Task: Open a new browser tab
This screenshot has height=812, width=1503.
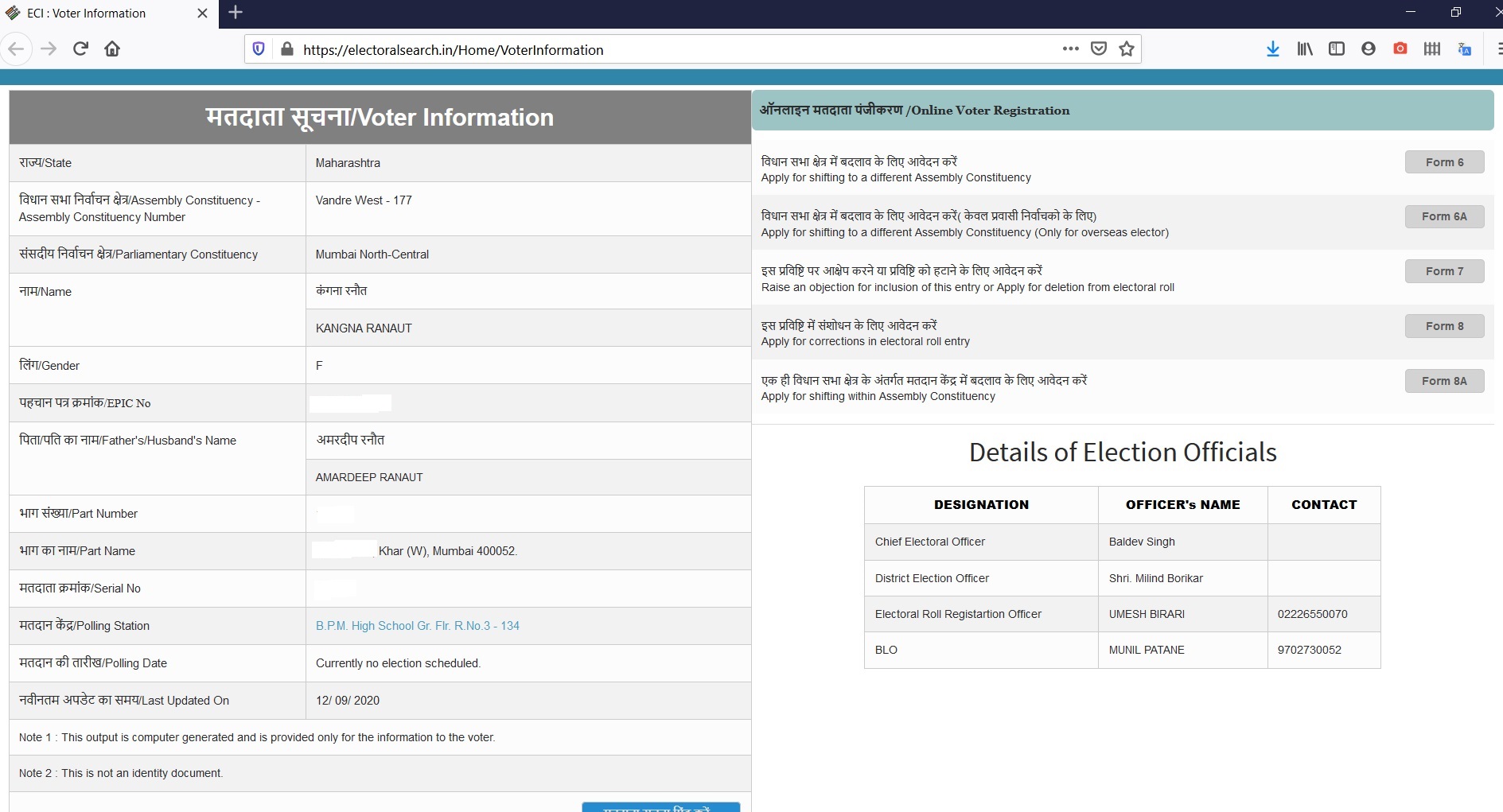Action: coord(236,13)
